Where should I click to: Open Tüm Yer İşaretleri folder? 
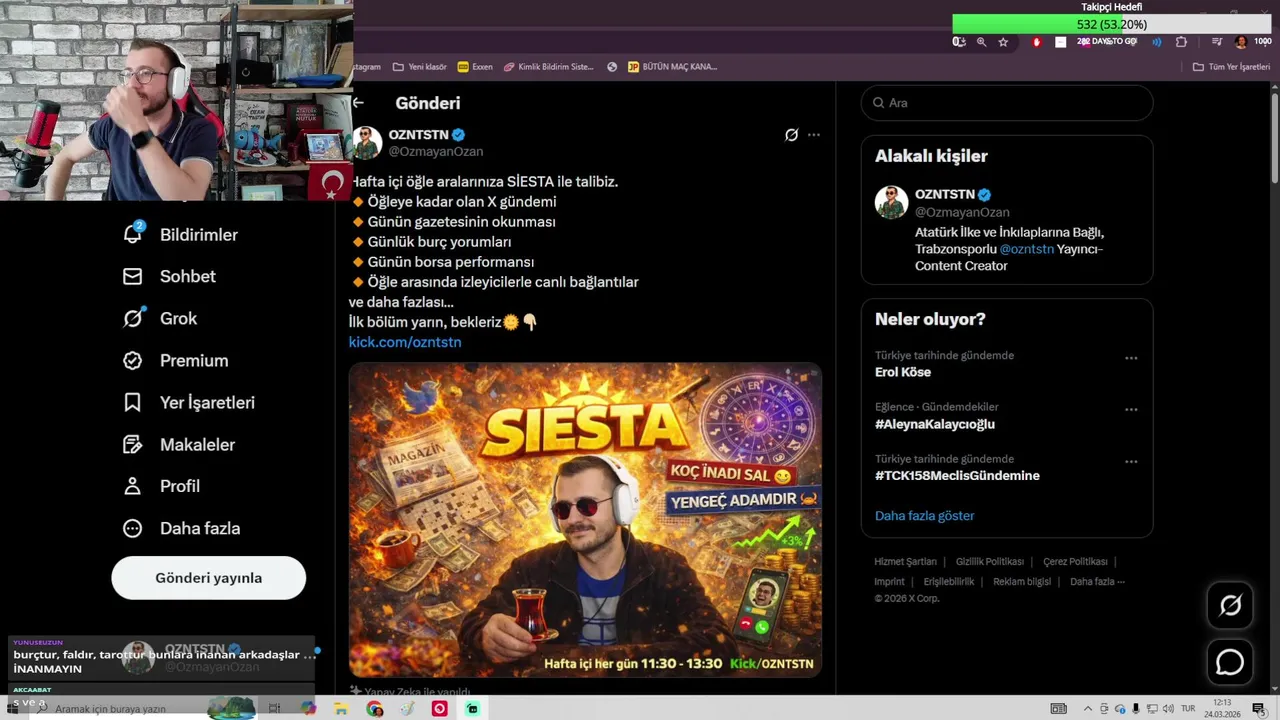point(1231,67)
